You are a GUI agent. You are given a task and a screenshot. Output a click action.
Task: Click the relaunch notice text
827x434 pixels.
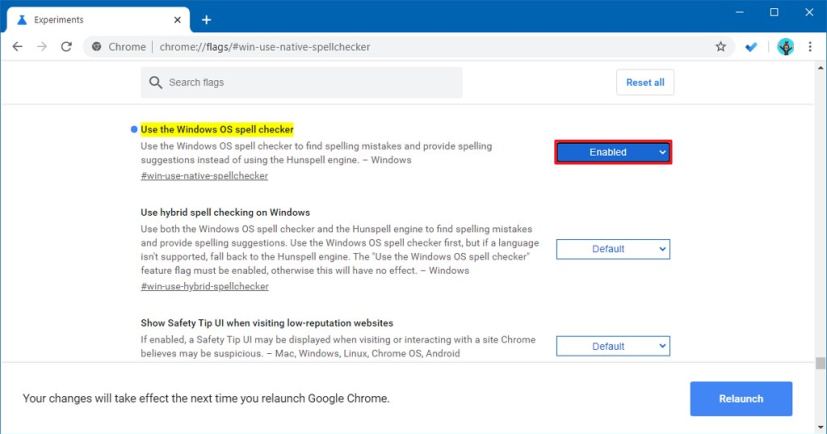[x=206, y=398]
